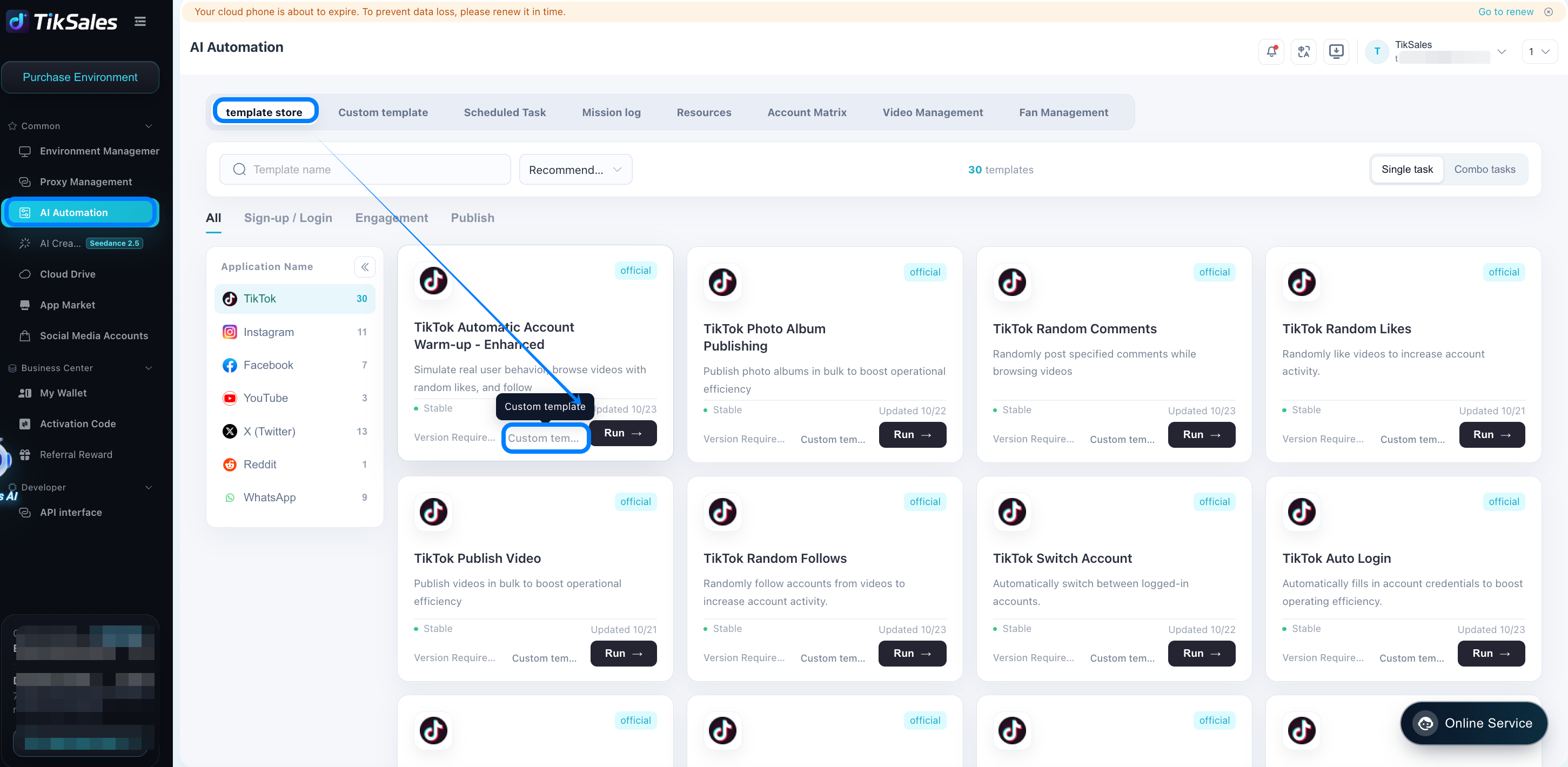
Task: Switch to Mission log tab
Action: click(x=611, y=112)
